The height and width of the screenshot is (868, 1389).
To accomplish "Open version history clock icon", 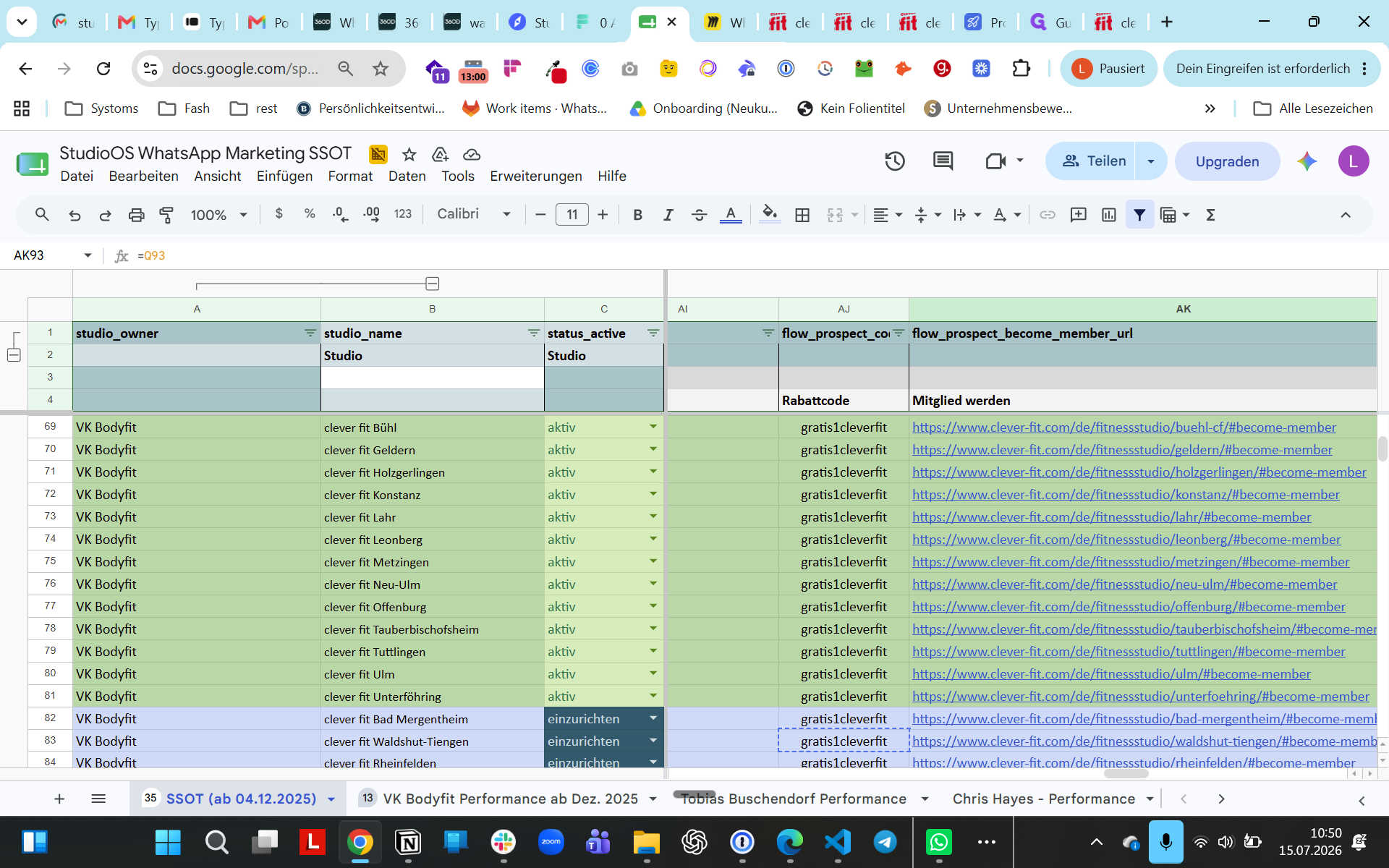I will tap(895, 161).
